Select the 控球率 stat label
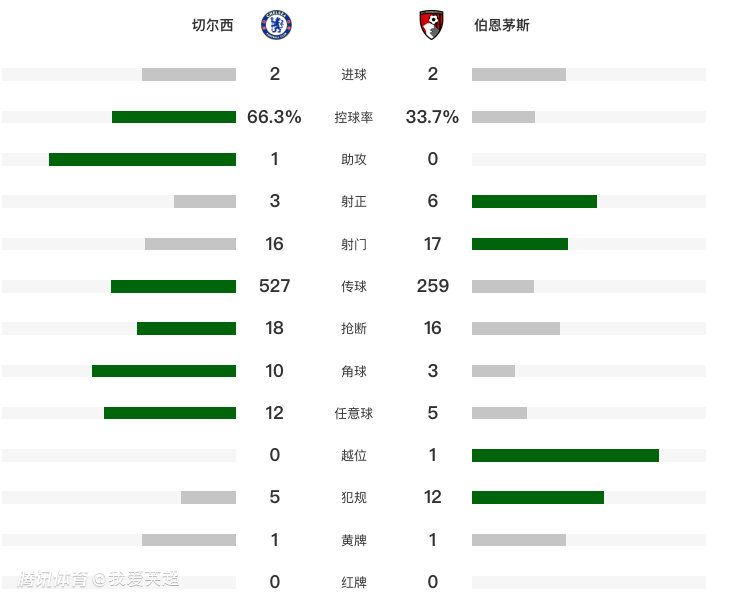The image size is (744, 603). (x=354, y=117)
